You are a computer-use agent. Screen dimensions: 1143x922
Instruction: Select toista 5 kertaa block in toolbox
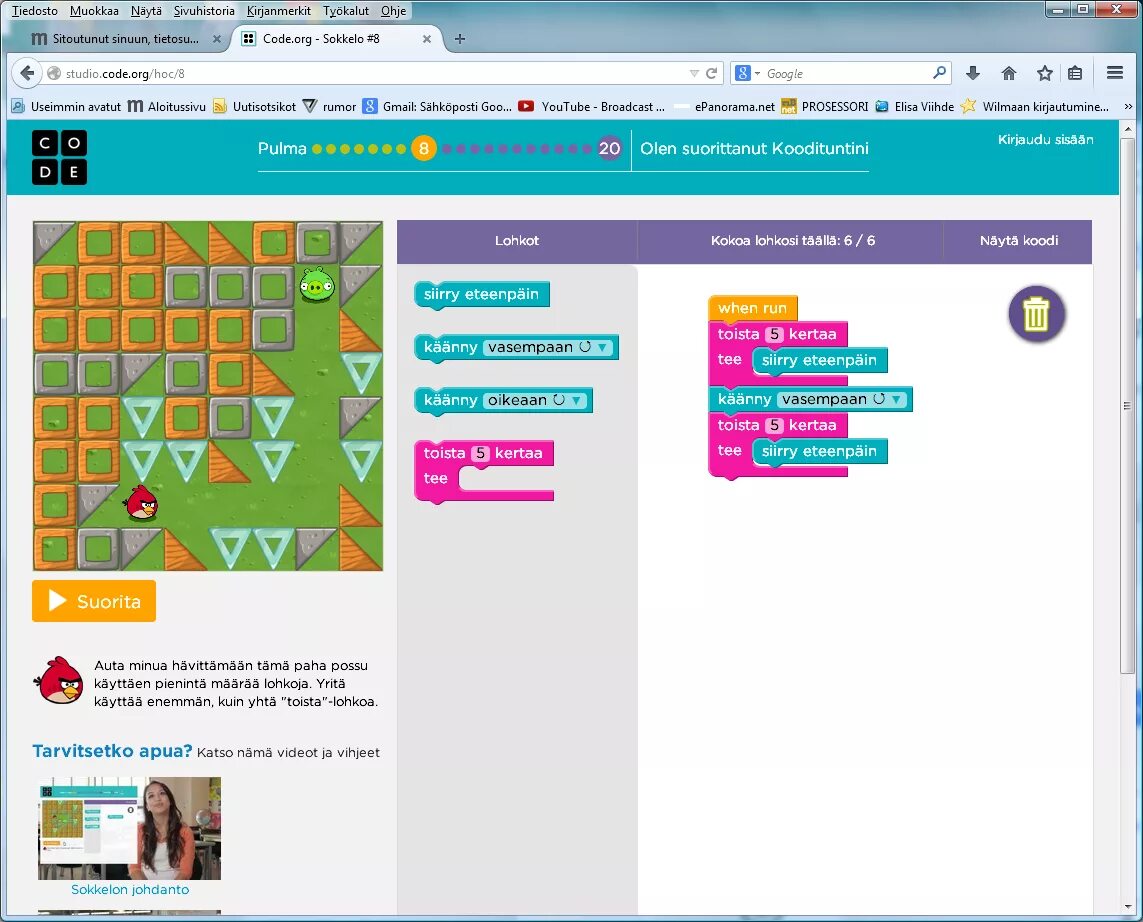(x=483, y=470)
